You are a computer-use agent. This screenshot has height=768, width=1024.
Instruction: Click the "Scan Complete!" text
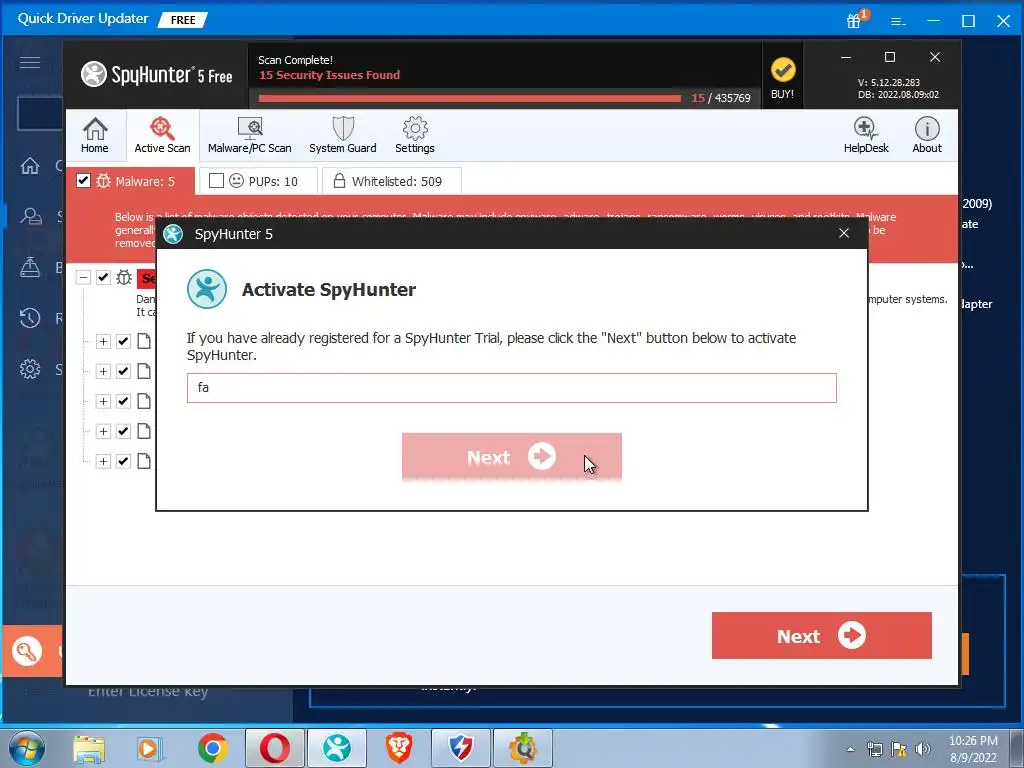coord(295,60)
